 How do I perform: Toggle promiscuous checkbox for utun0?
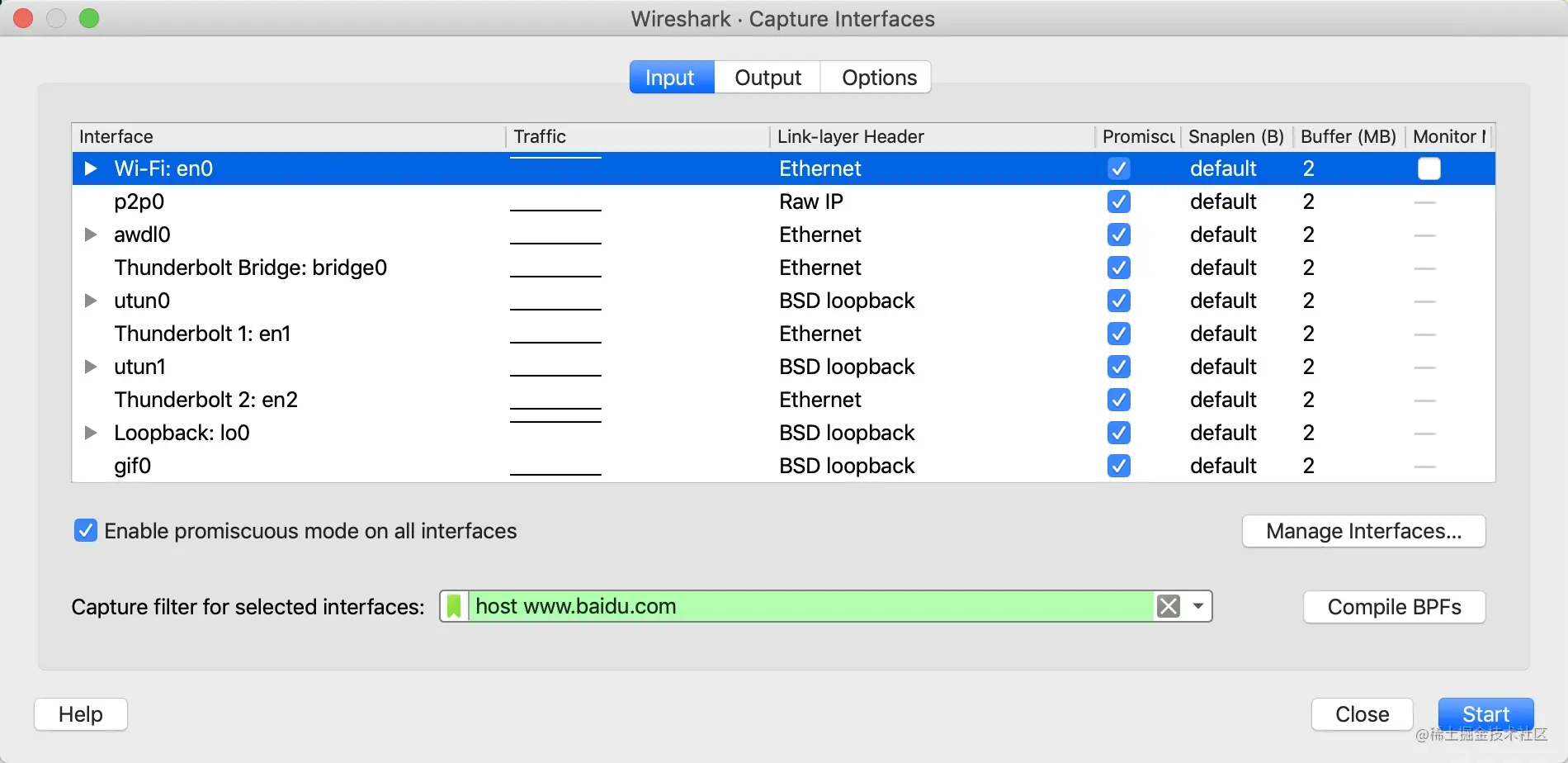point(1119,301)
